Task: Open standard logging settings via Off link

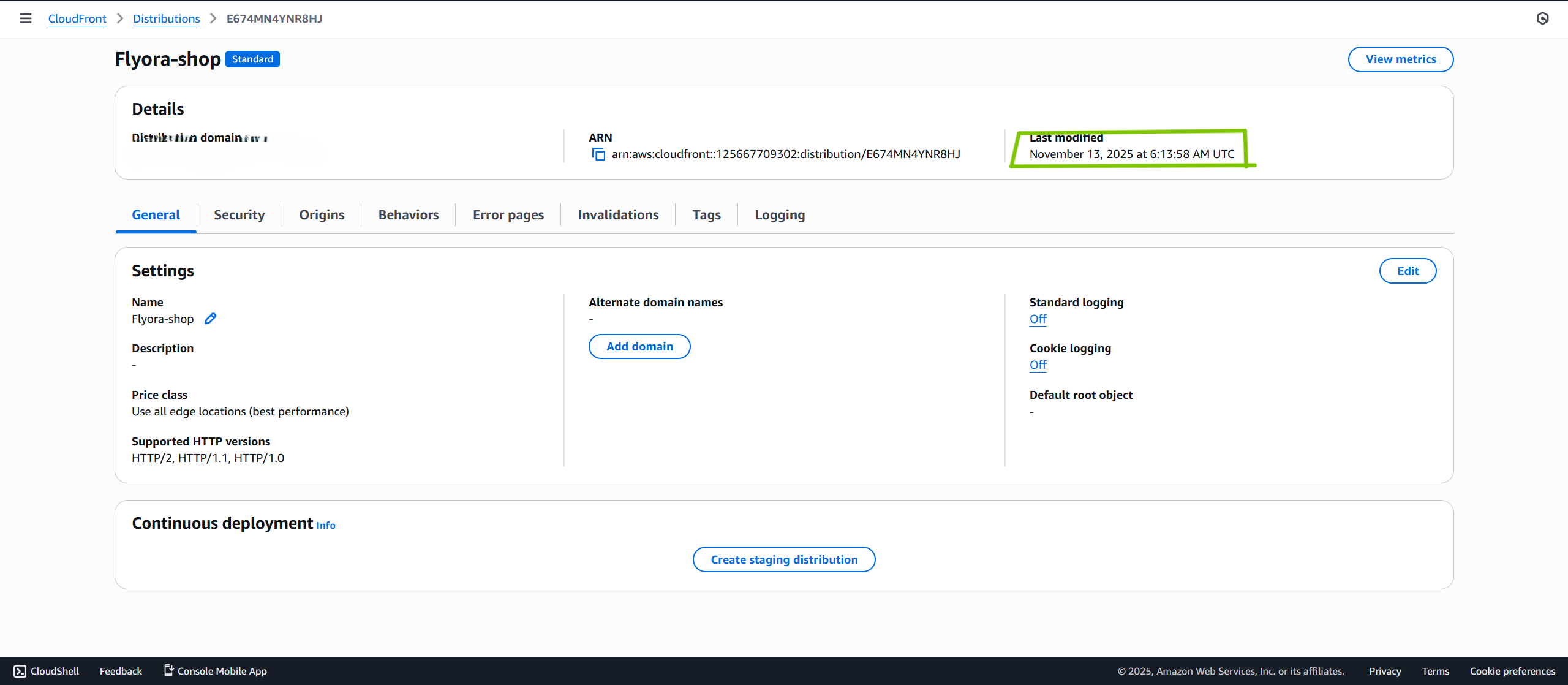Action: 1038,319
